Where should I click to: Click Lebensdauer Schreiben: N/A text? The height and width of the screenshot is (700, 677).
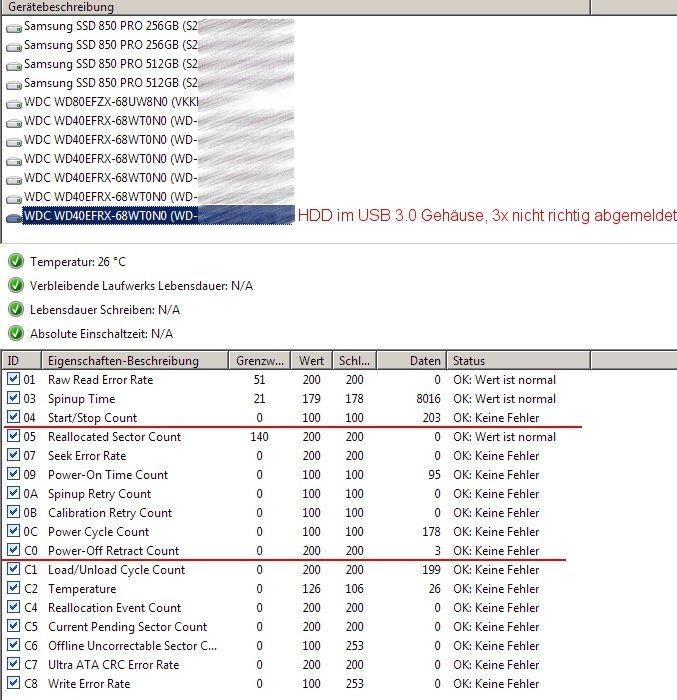(x=105, y=310)
